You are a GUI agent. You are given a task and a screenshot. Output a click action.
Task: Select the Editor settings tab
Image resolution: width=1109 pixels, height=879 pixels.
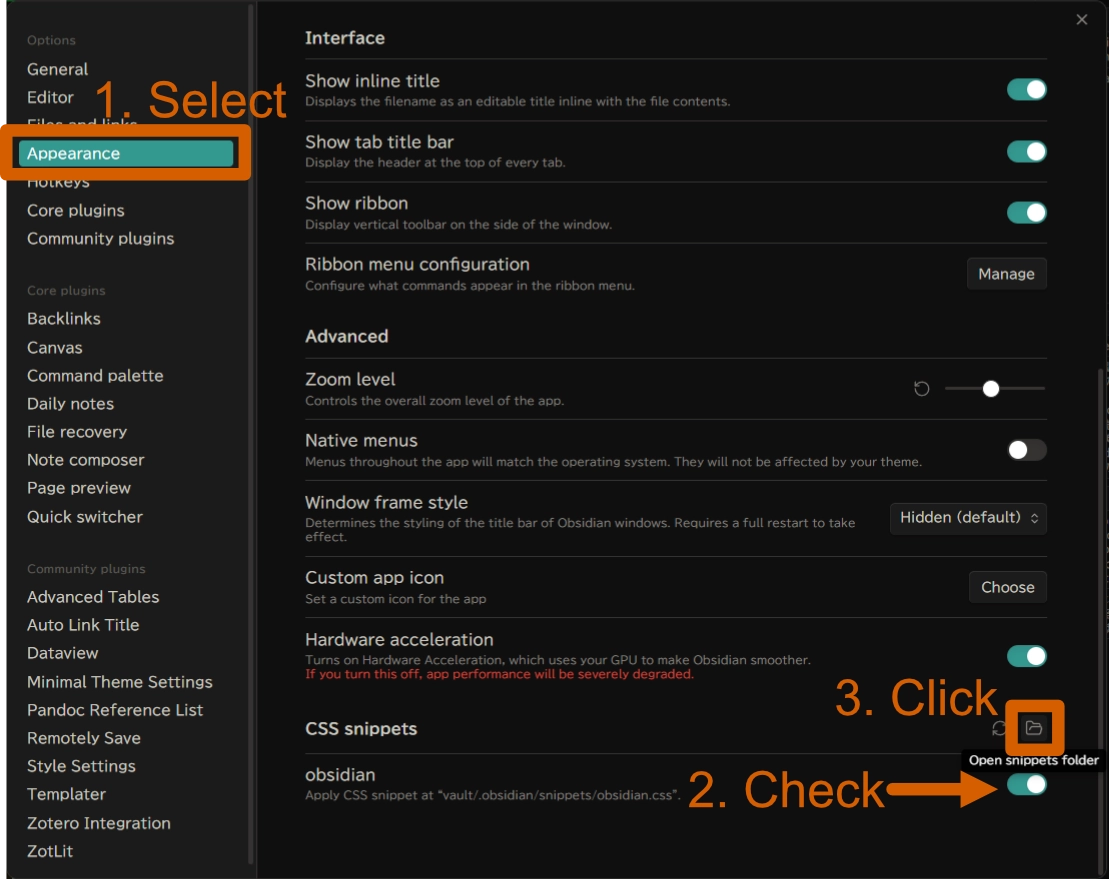[x=50, y=97]
